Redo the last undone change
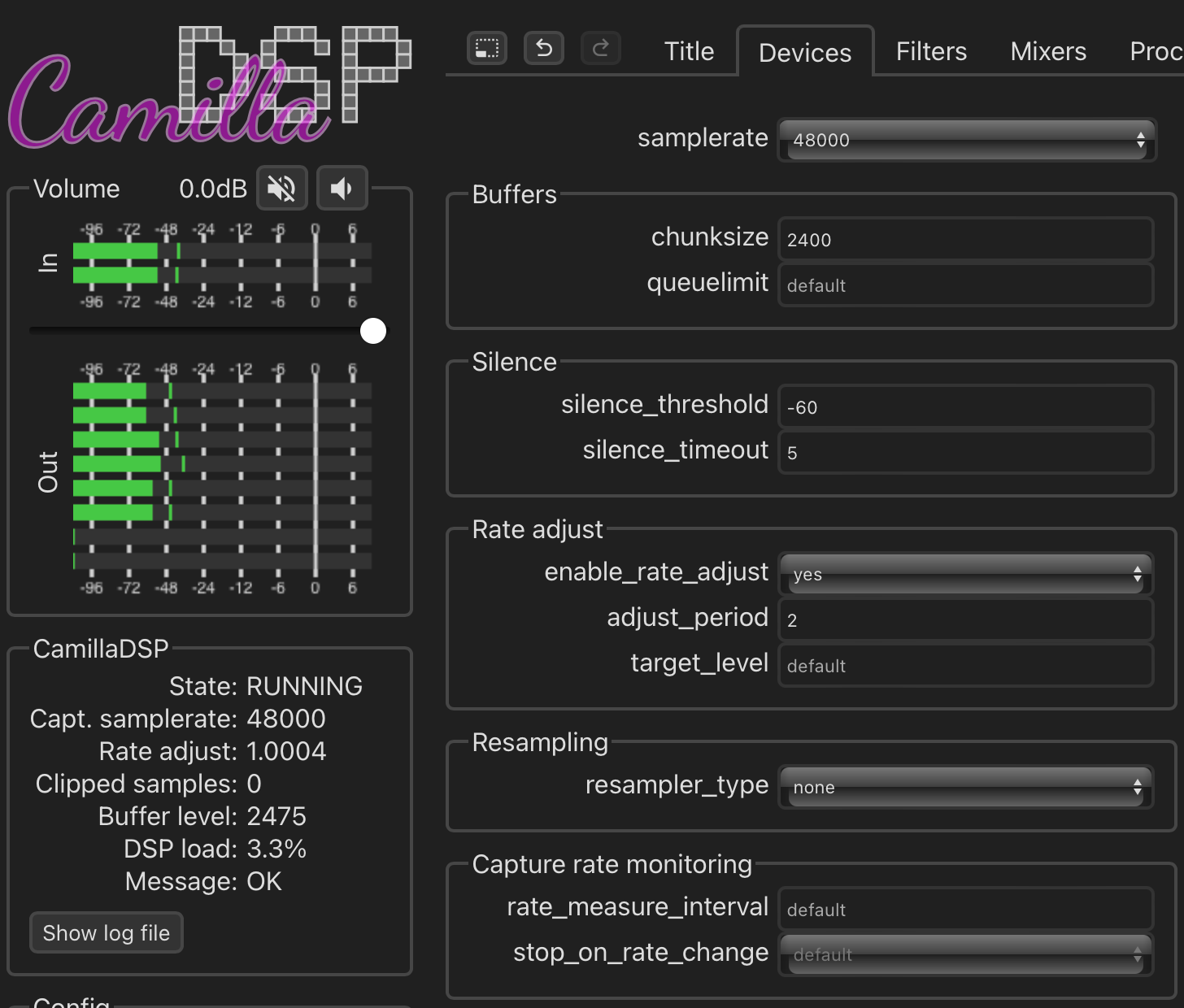Viewport: 1184px width, 1008px height. click(601, 49)
